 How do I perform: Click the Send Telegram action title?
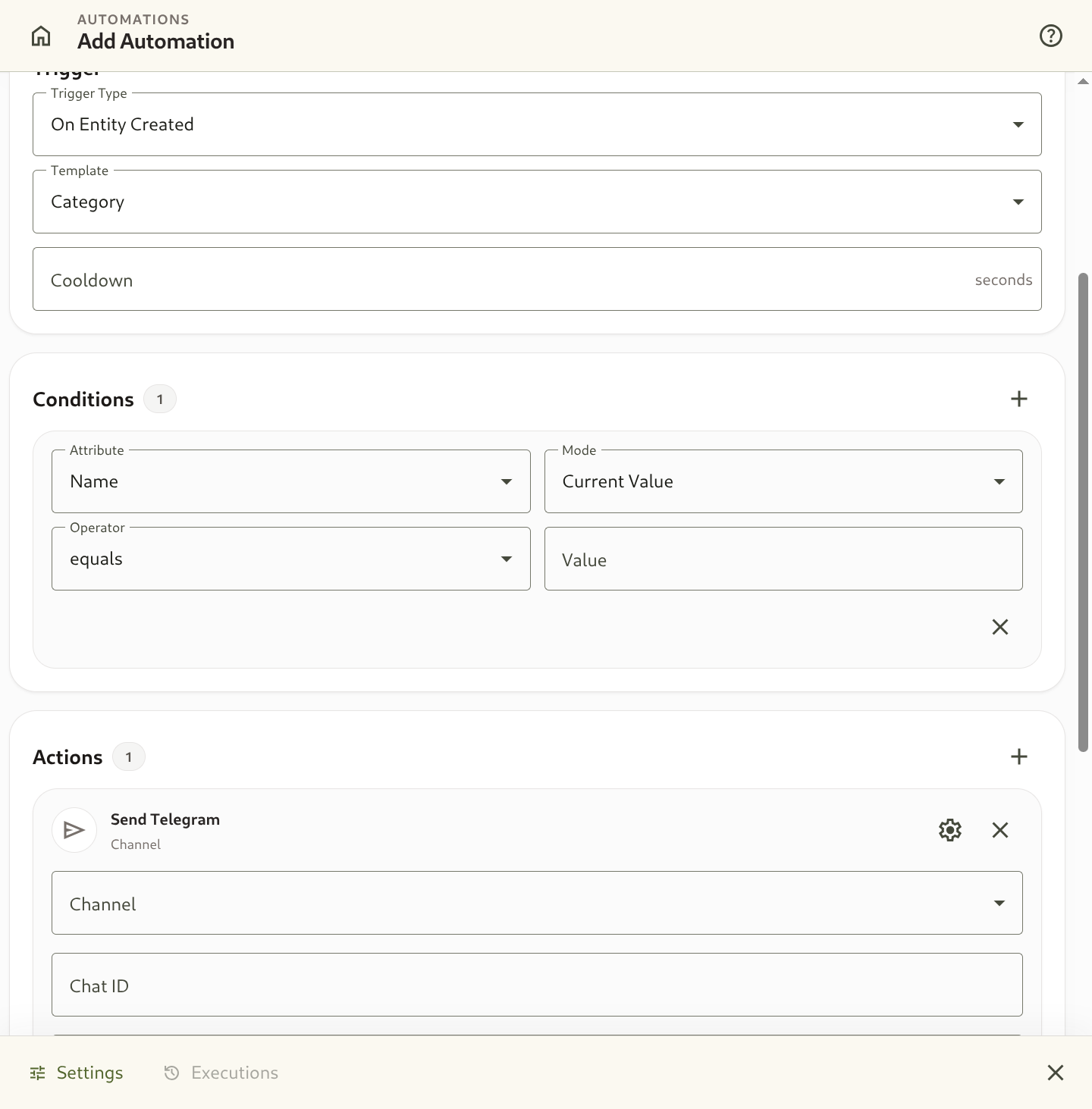[165, 819]
